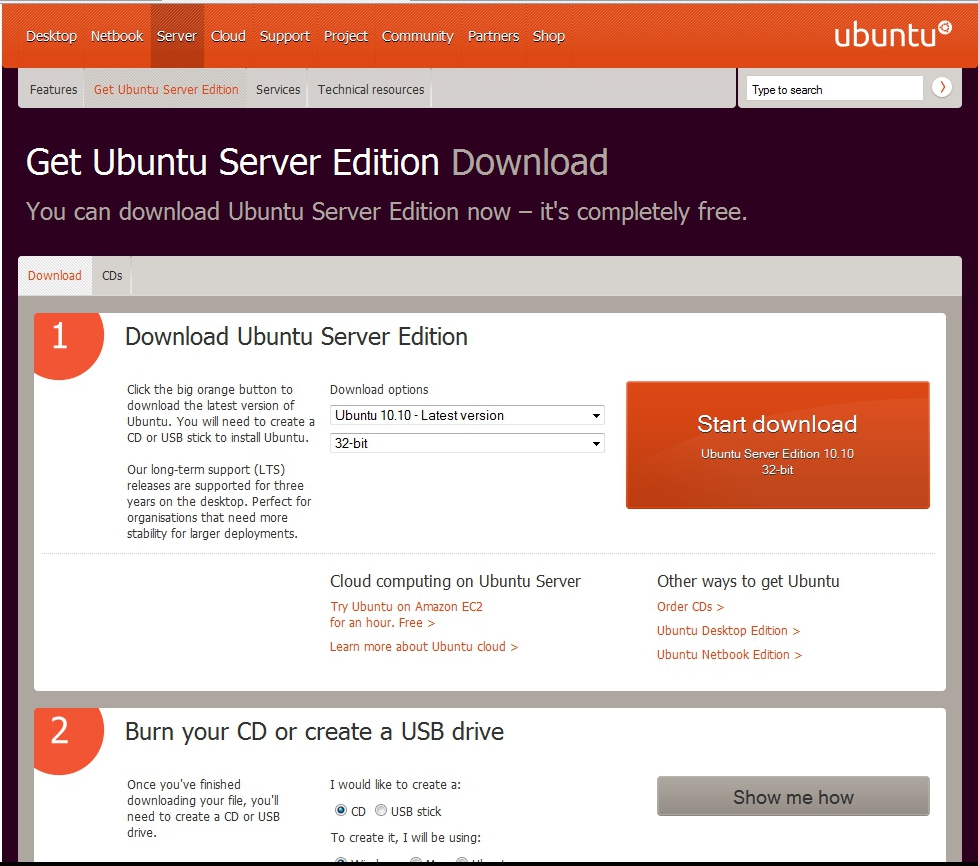Visit the Community section
Viewport: 978px width, 866px height.
coord(417,36)
